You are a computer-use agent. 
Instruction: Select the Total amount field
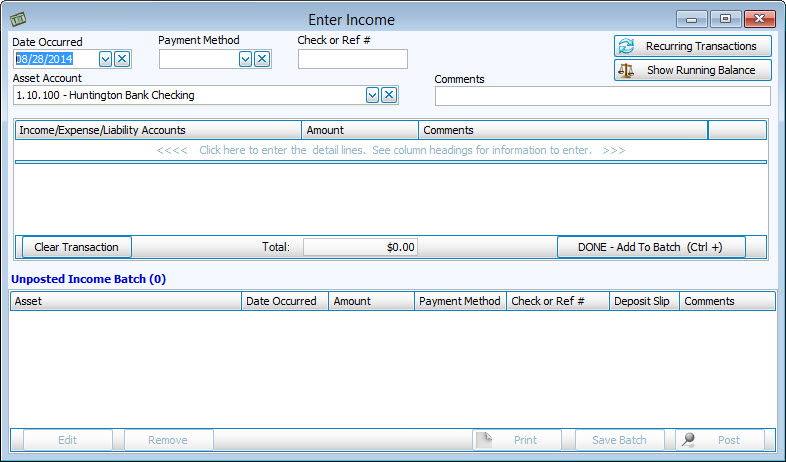pos(360,247)
